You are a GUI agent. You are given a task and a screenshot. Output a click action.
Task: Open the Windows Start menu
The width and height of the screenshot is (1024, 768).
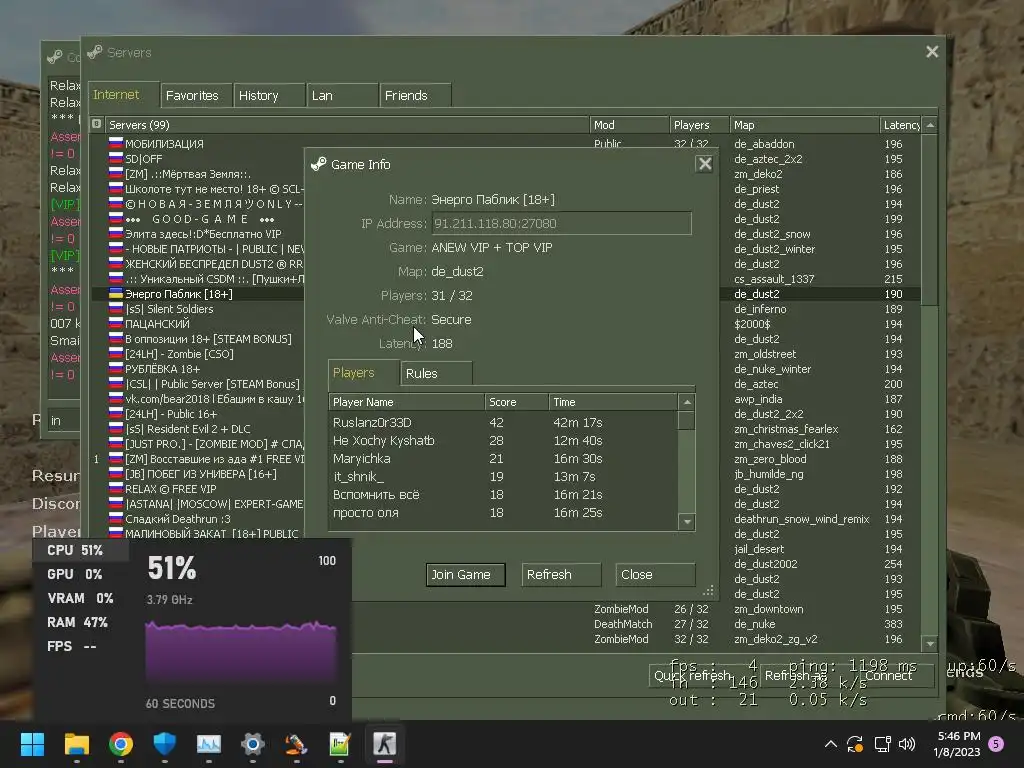click(32, 744)
